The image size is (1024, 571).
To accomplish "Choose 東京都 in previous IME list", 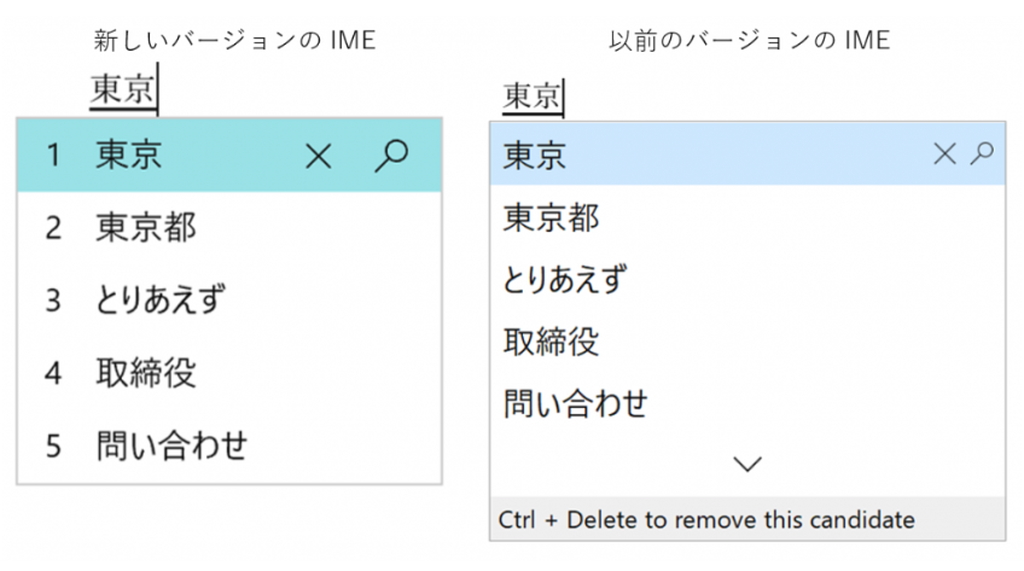I will (748, 217).
